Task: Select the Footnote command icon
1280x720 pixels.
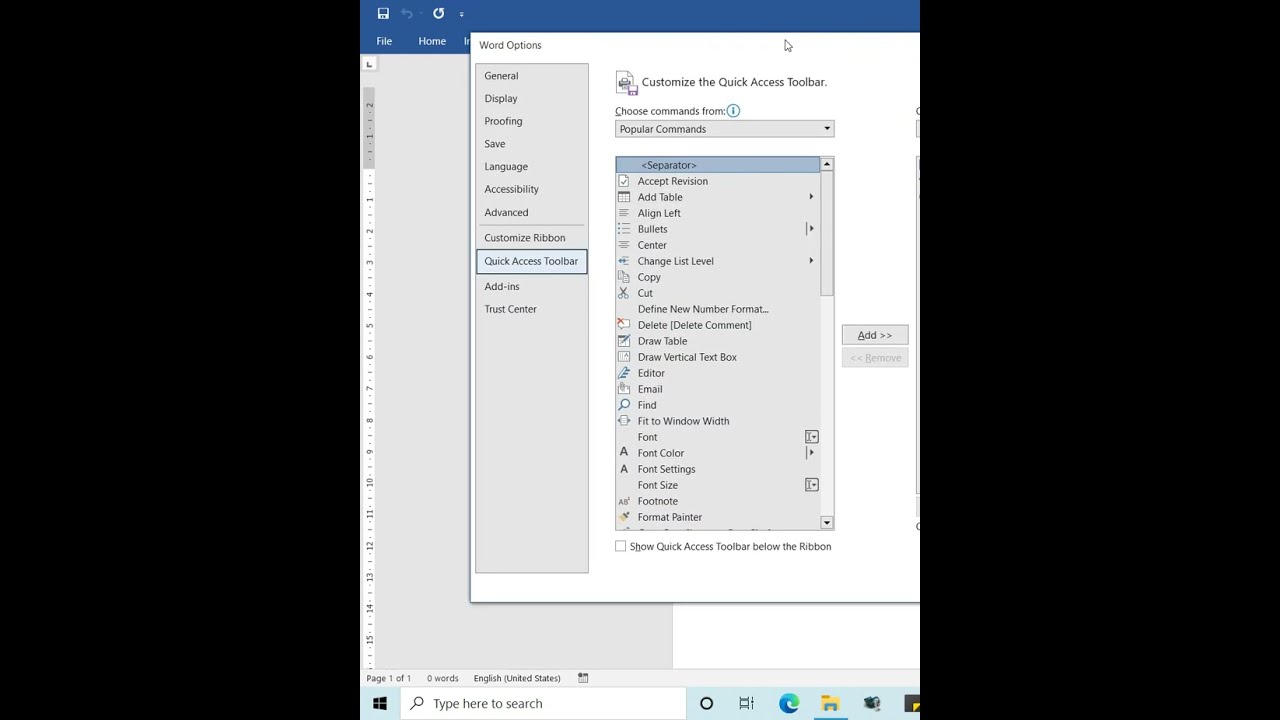Action: (x=624, y=501)
